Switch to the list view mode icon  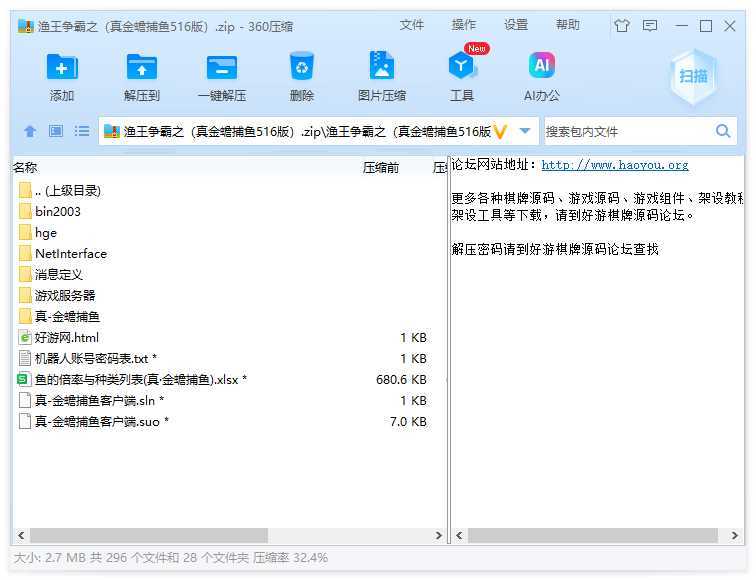(82, 131)
